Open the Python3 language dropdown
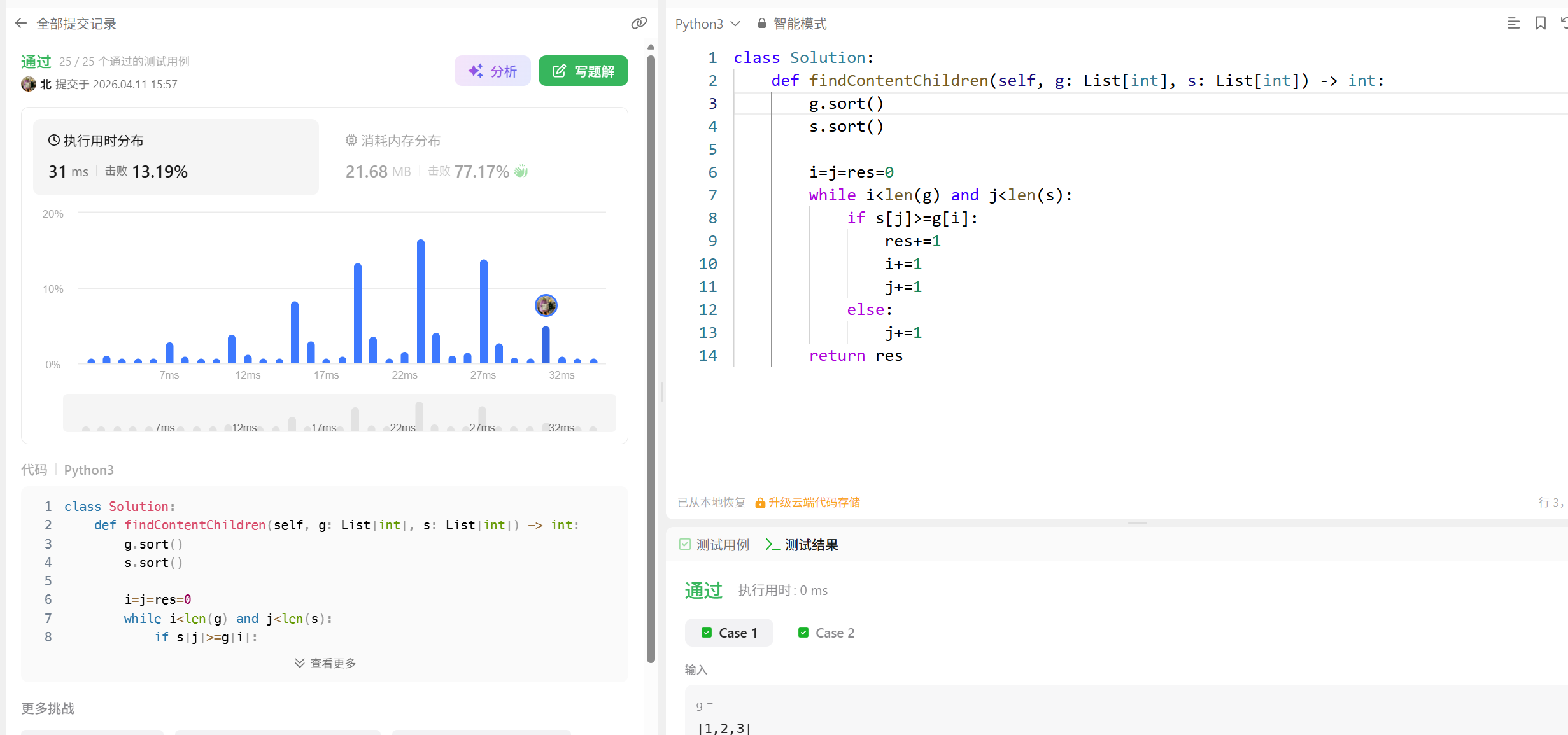 coord(707,24)
